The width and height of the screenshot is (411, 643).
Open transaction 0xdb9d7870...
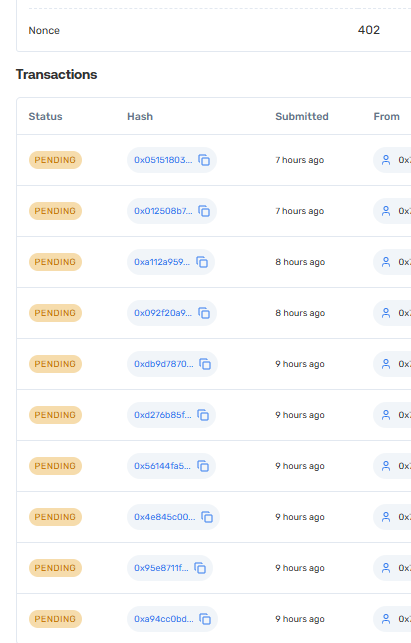[x=164, y=364]
